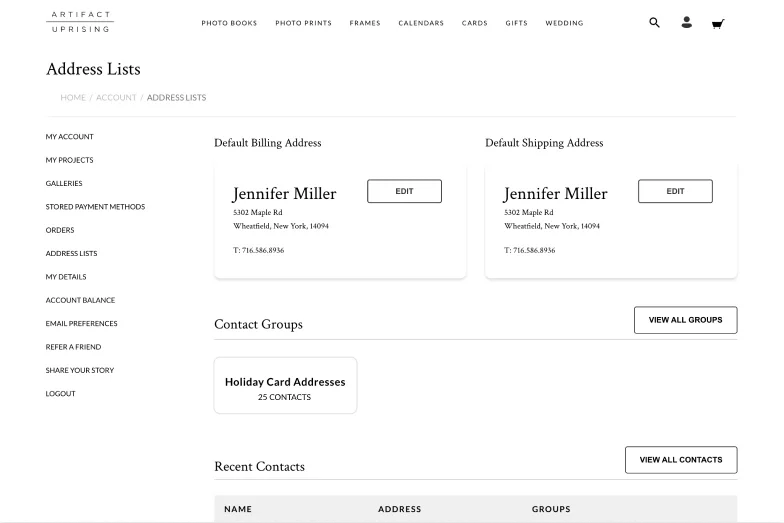Click 5302 Maple Rd in billing card
The image size is (784, 523).
[x=258, y=212]
